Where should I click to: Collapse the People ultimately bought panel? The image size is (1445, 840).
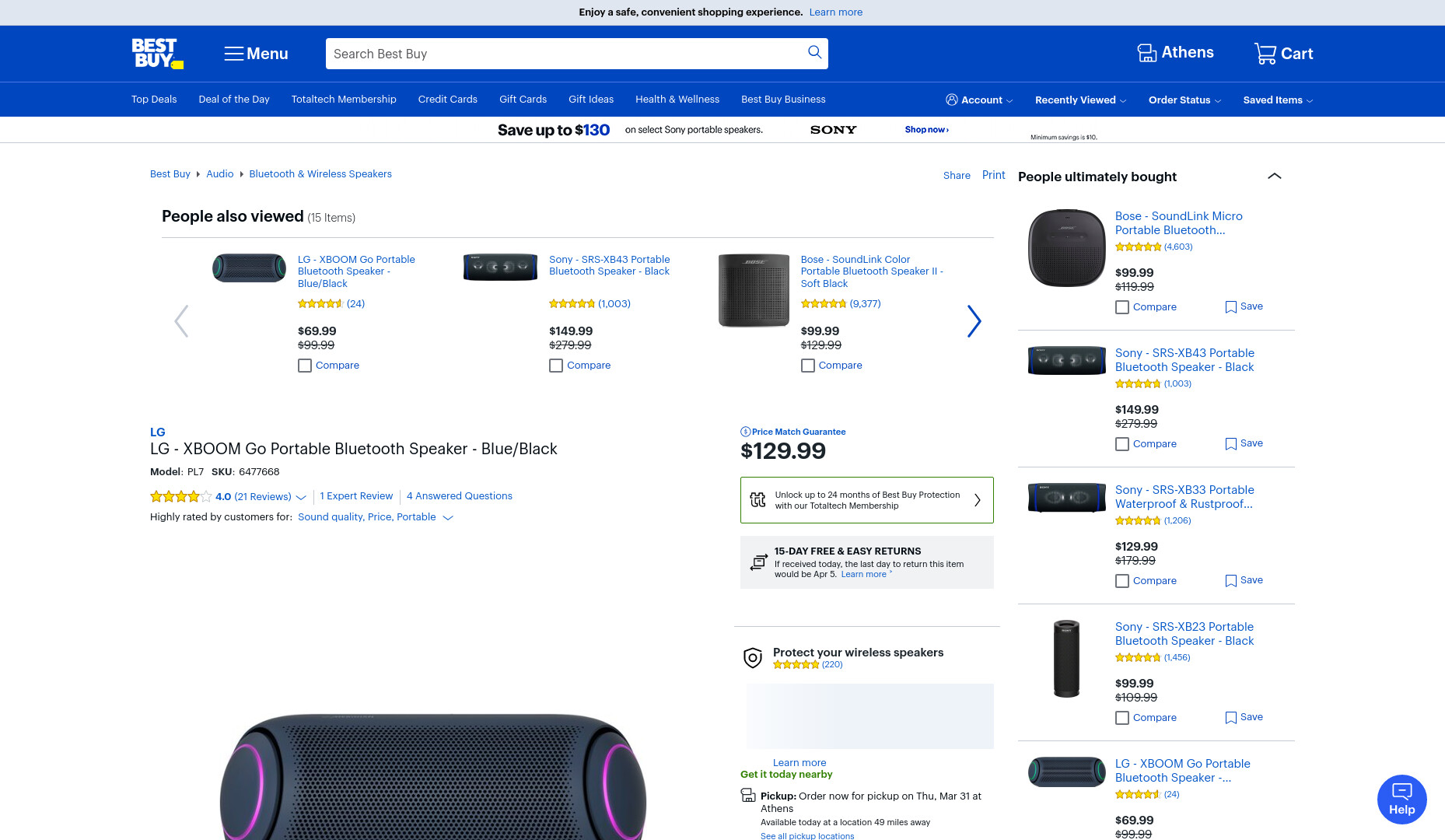point(1274,176)
